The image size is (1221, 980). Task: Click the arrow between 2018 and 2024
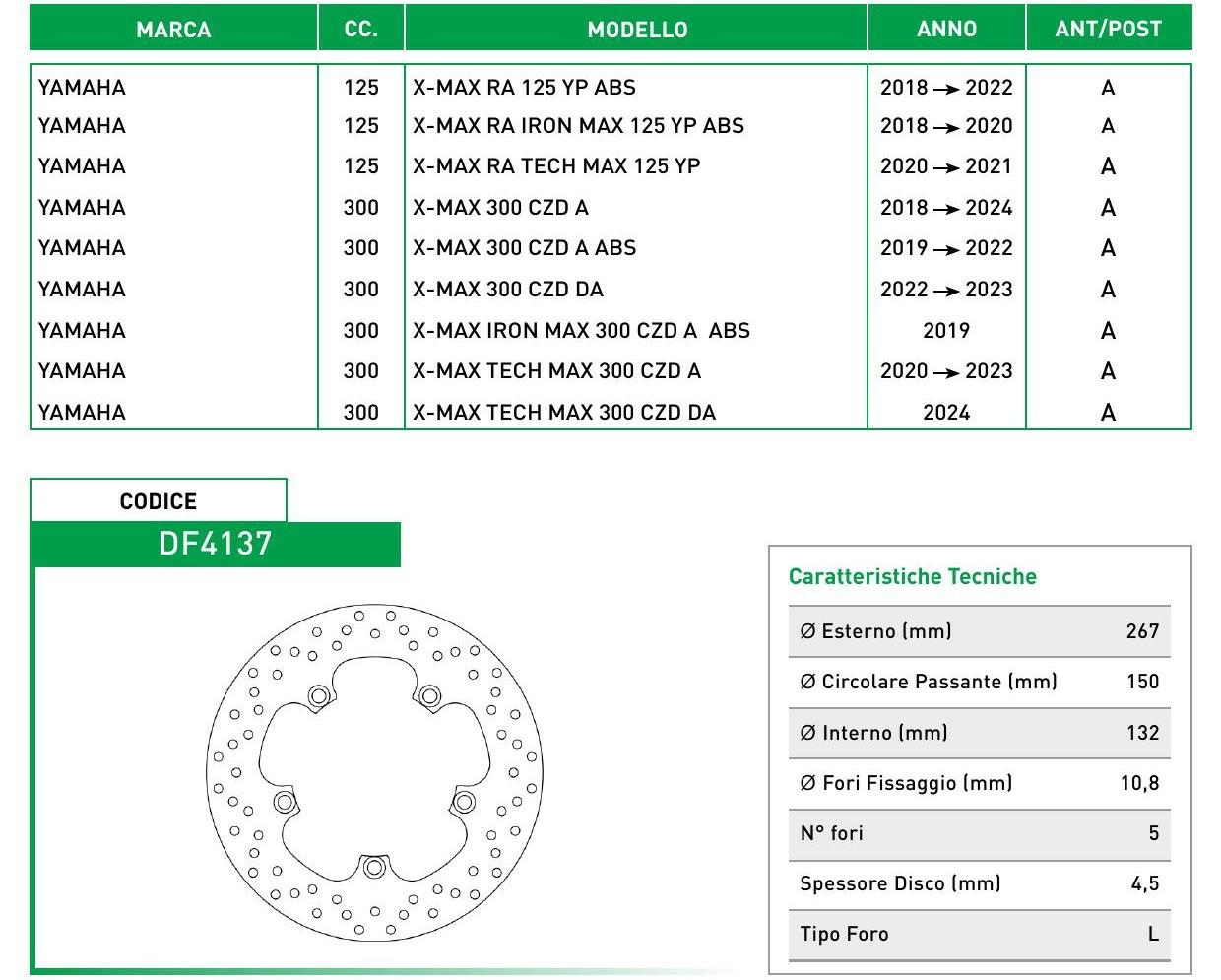[946, 209]
